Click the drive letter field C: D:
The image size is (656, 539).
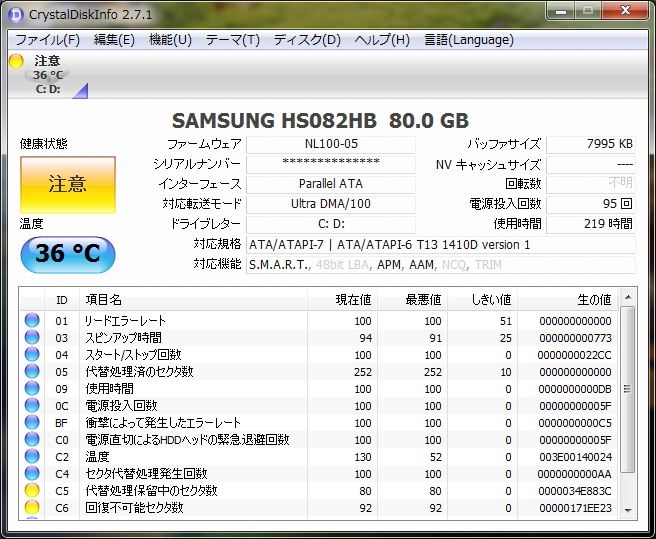[331, 224]
